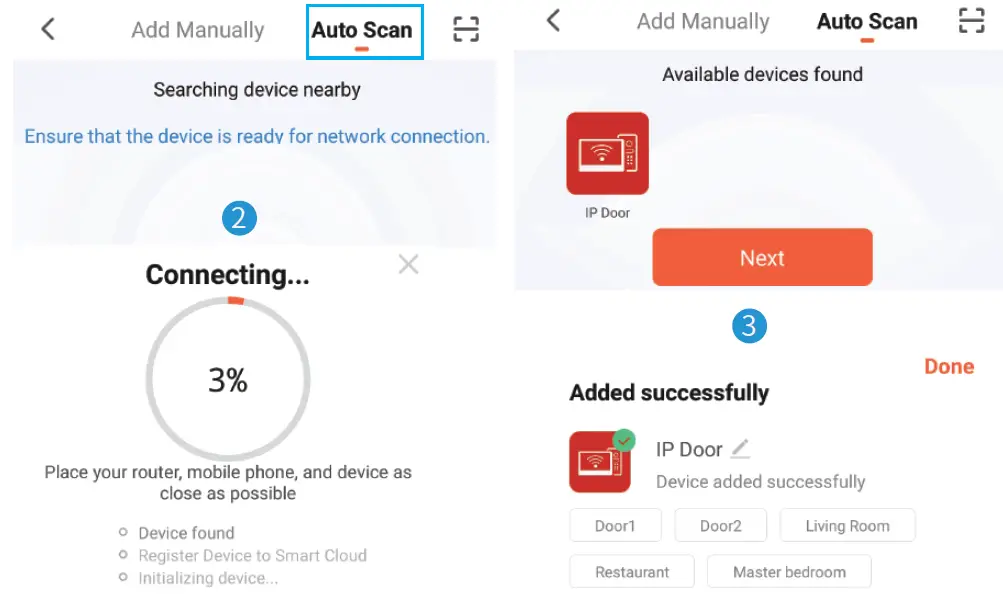Open QR scan icon on right screen
Screen dimensions: 1003x597
point(971,20)
